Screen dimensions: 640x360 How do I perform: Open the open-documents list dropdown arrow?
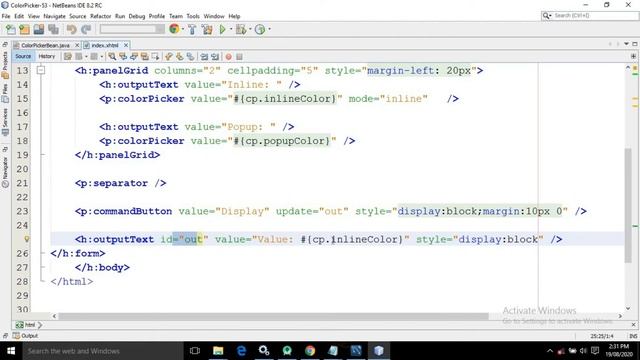pos(626,44)
